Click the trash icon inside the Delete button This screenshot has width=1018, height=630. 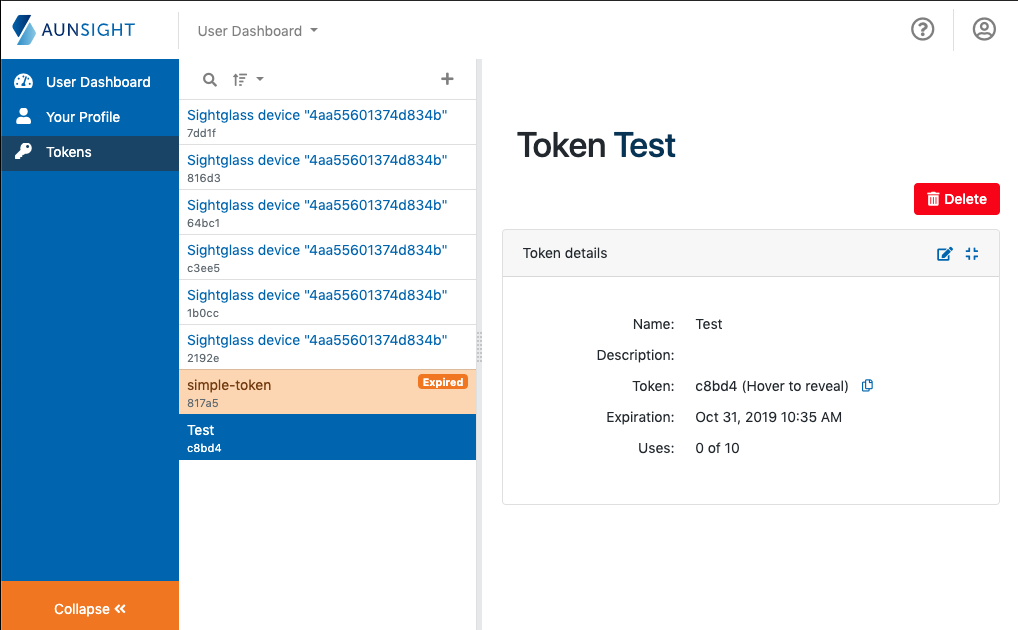[x=934, y=198]
